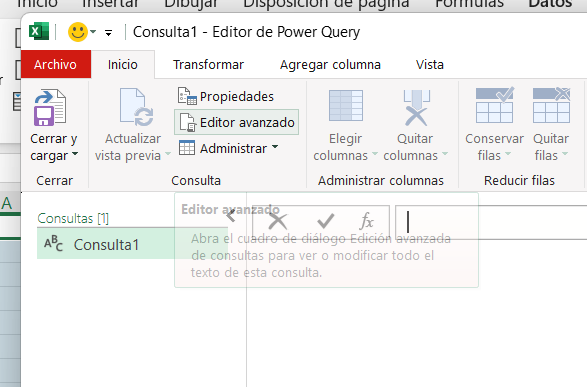Select Consulta1 in the queries list
587x387 pixels.
pos(132,244)
